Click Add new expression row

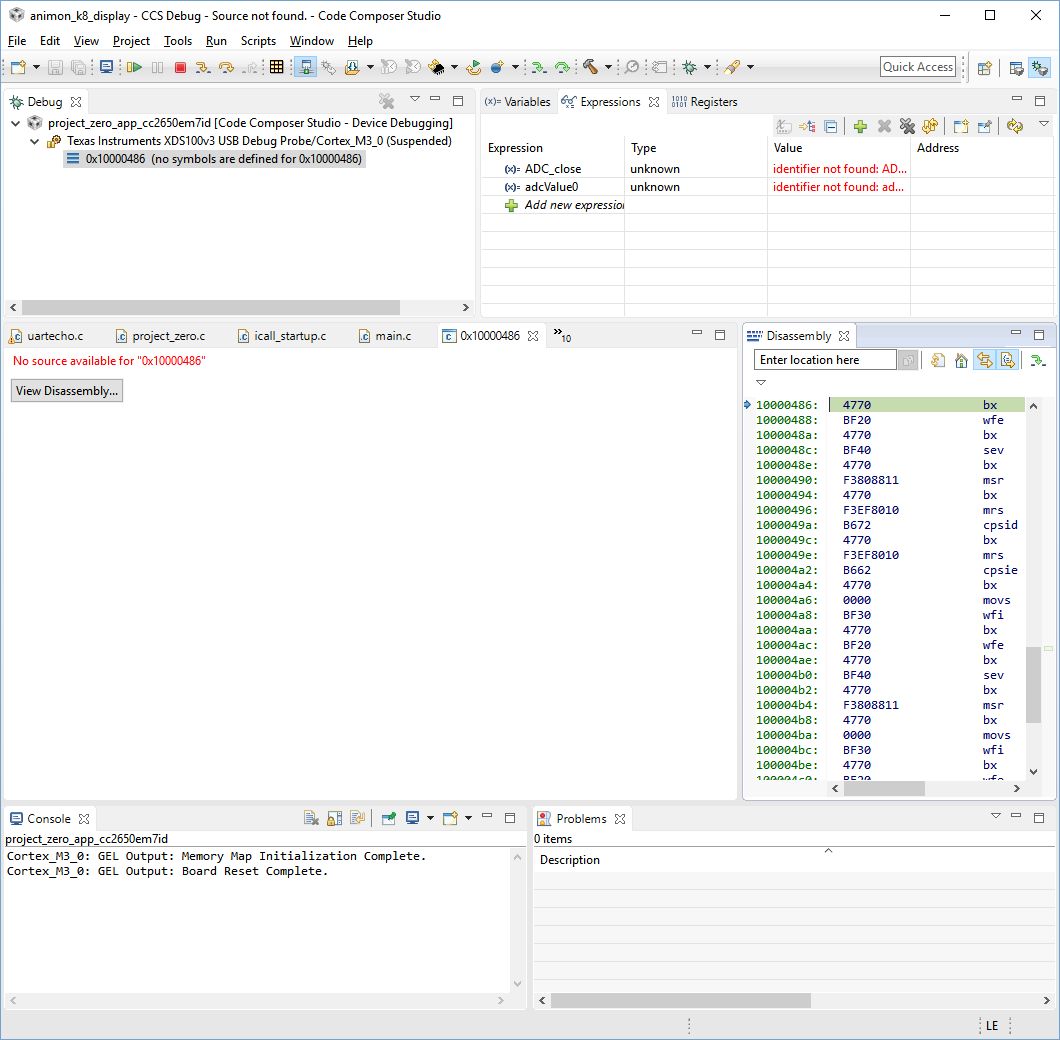click(573, 205)
